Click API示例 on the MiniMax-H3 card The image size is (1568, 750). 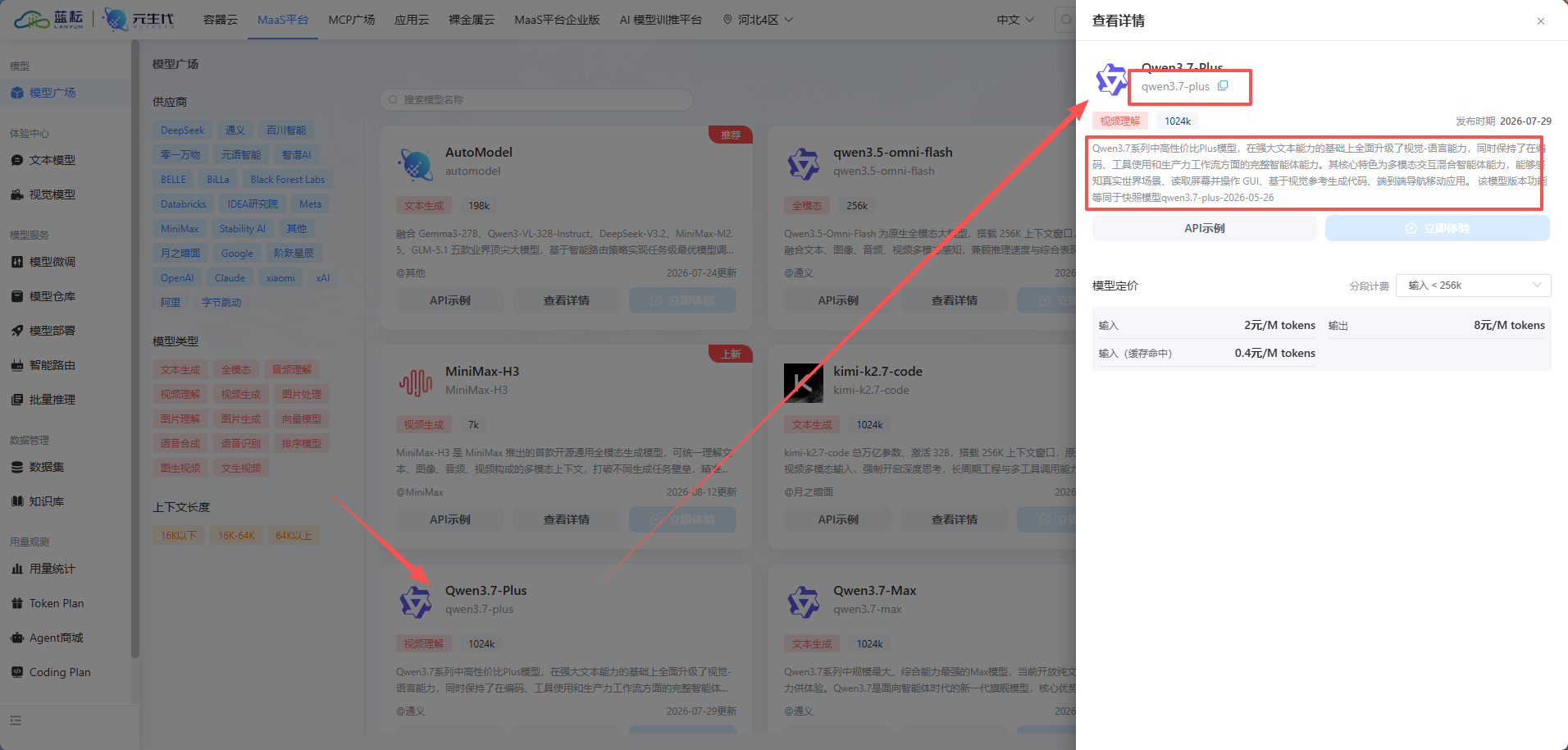click(x=450, y=519)
